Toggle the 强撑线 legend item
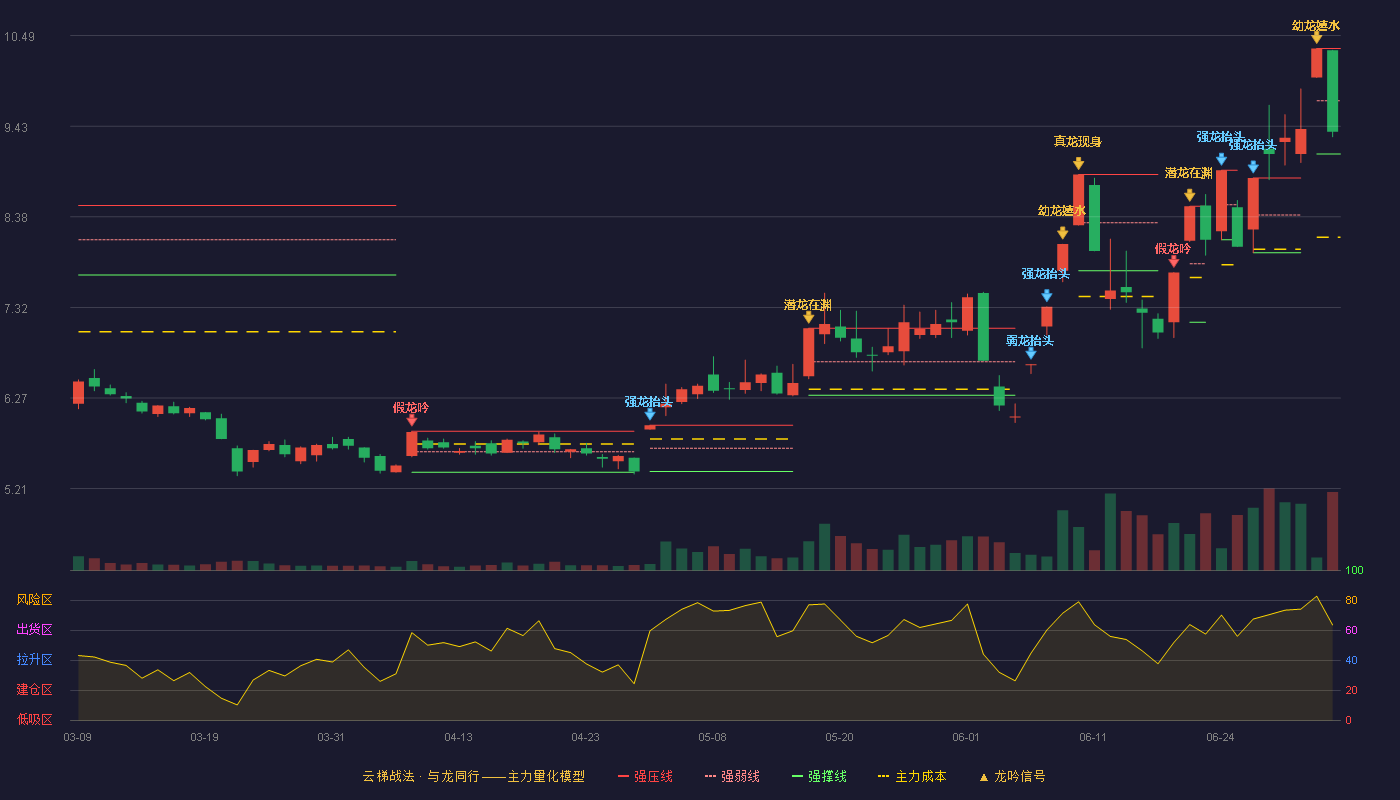Screen dimensions: 1400x800 pyautogui.click(x=819, y=776)
